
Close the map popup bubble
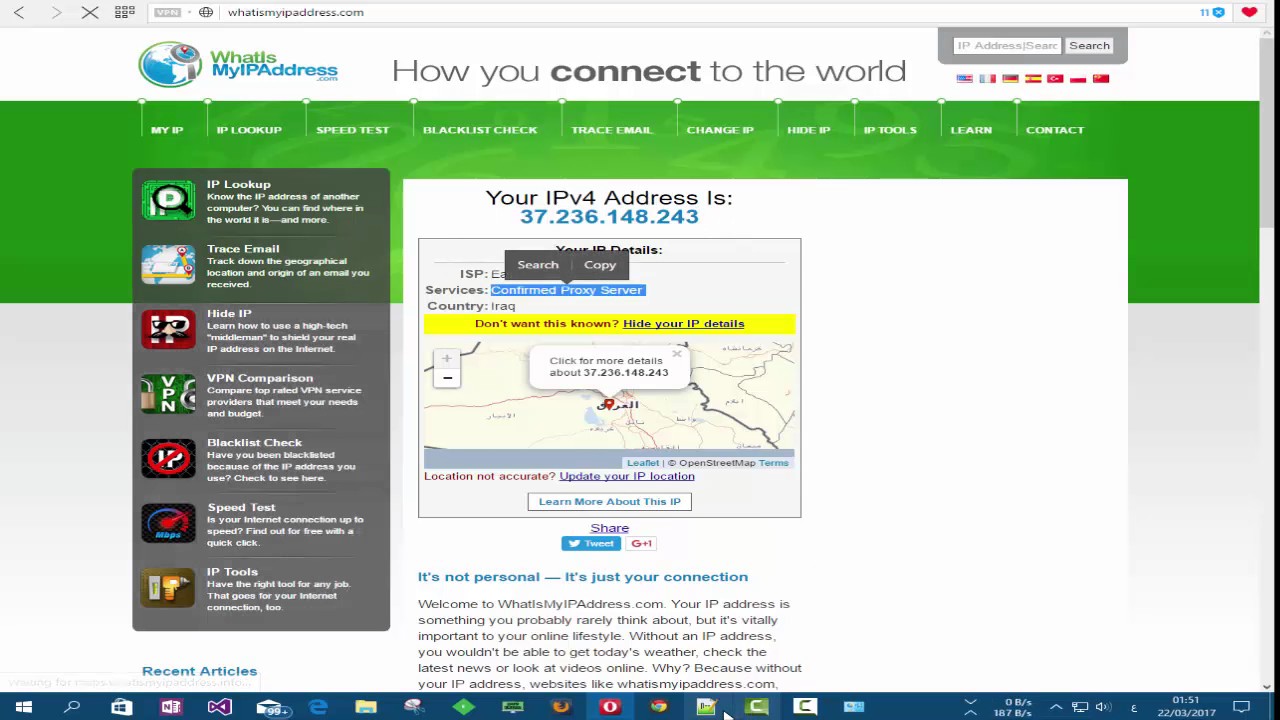tap(677, 354)
